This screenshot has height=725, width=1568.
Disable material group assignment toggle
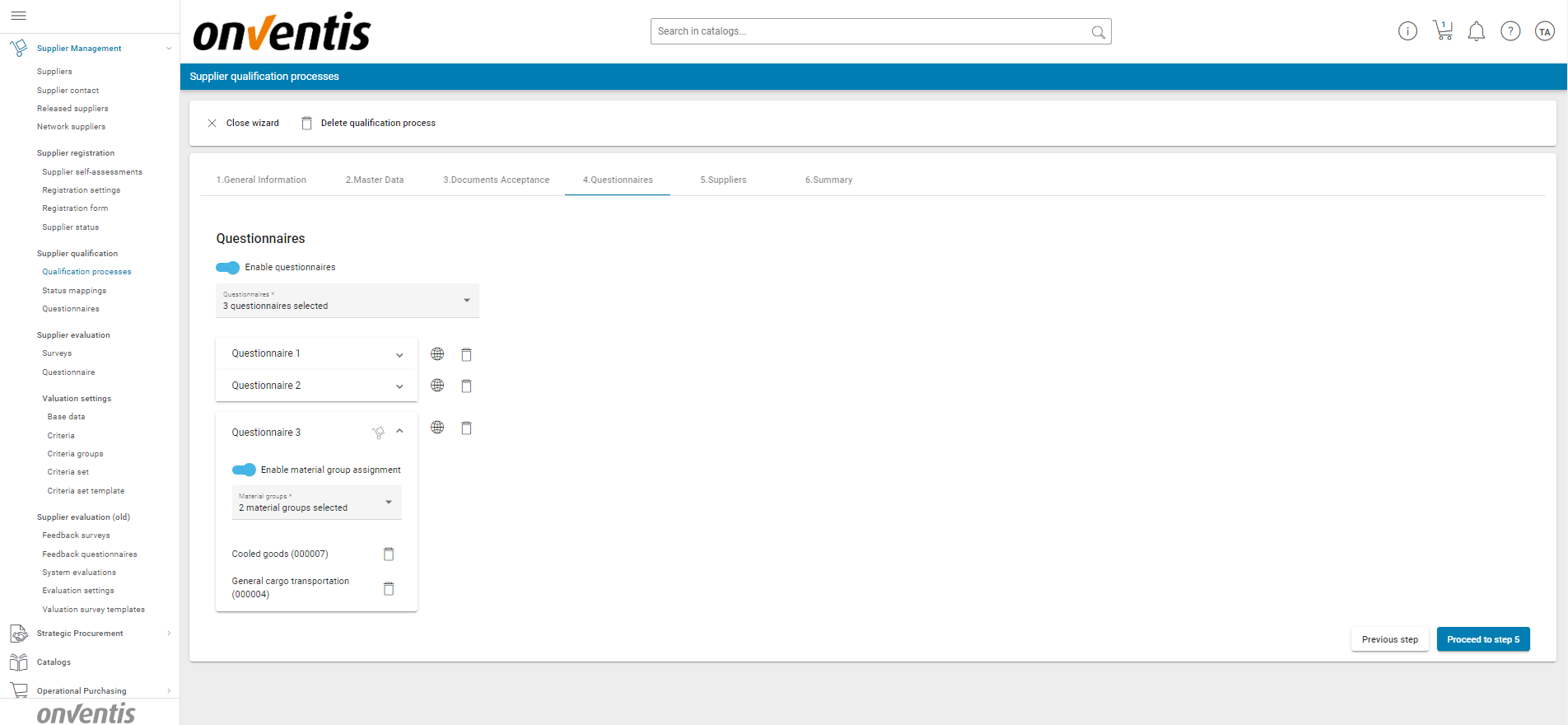tap(244, 470)
